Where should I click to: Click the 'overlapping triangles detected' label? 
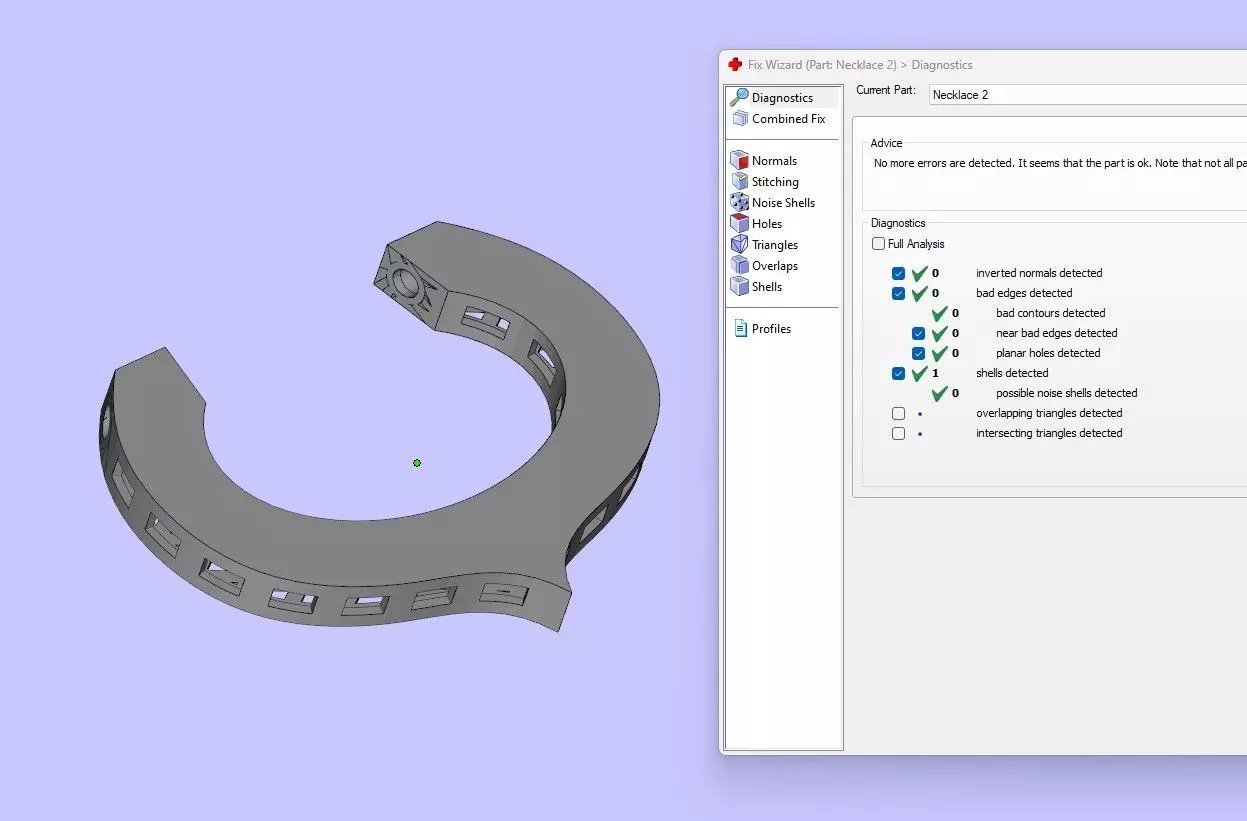click(x=1049, y=413)
